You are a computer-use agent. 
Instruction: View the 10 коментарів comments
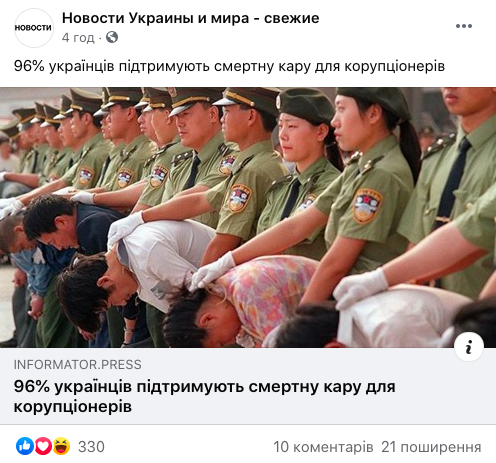pyautogui.click(x=323, y=447)
